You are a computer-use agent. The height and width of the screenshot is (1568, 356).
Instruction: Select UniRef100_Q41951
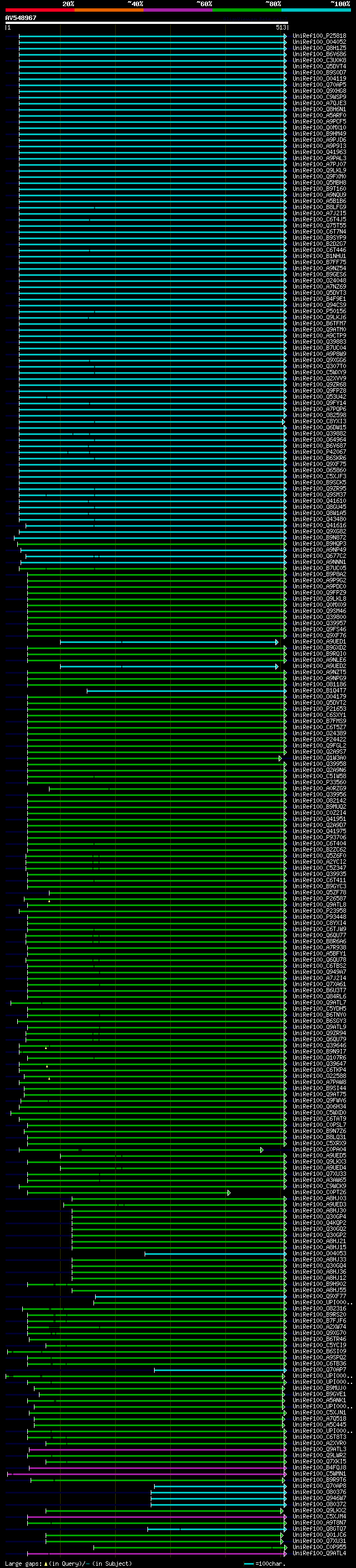tap(319, 819)
